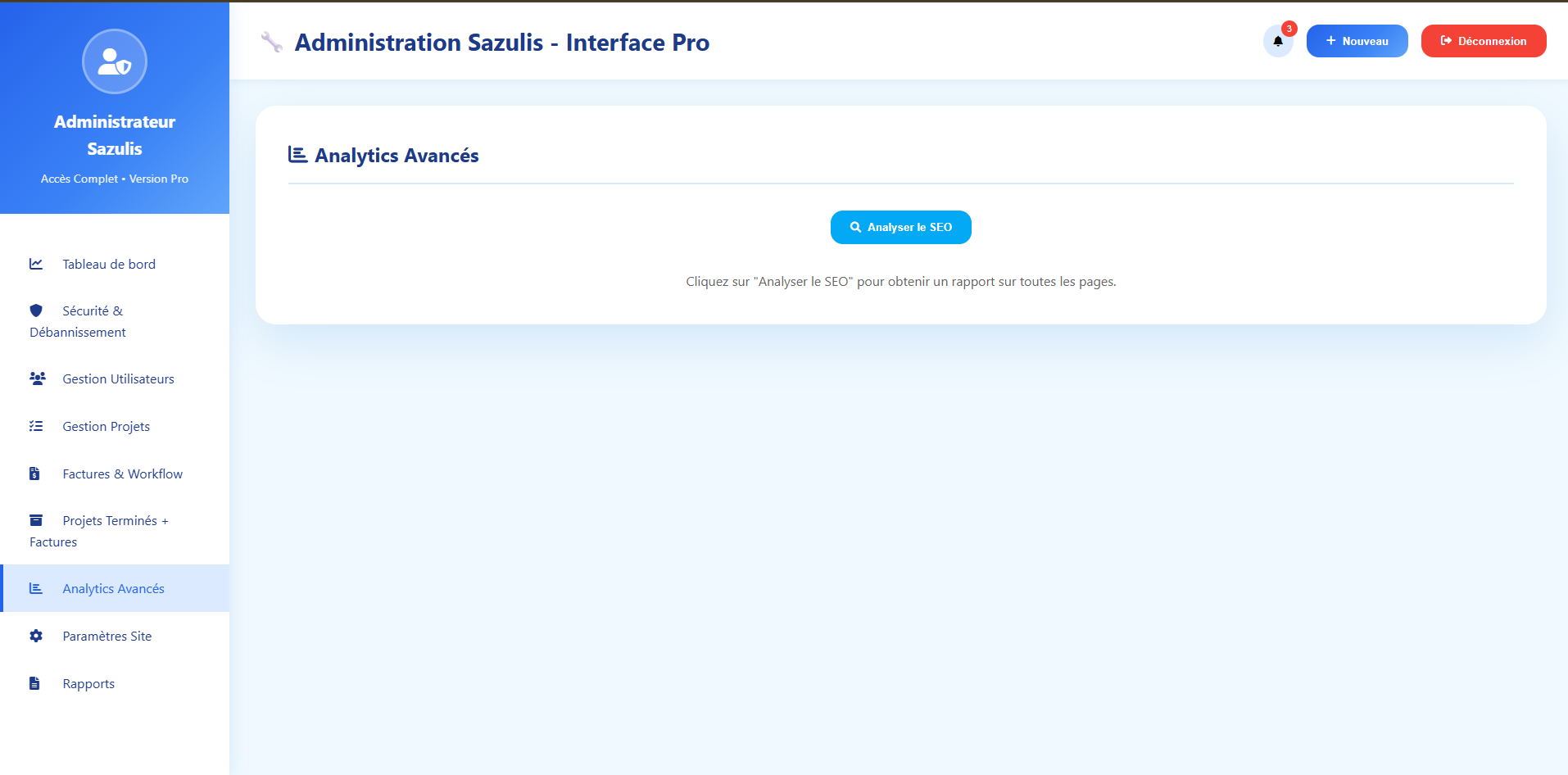
Task: Click the Gestion Utilisateurs people icon
Action: pyautogui.click(x=37, y=378)
